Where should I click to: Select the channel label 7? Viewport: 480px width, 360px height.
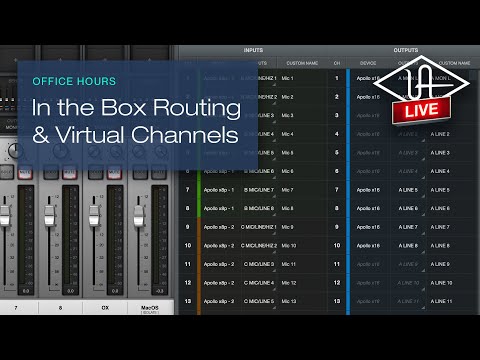pos(16,308)
